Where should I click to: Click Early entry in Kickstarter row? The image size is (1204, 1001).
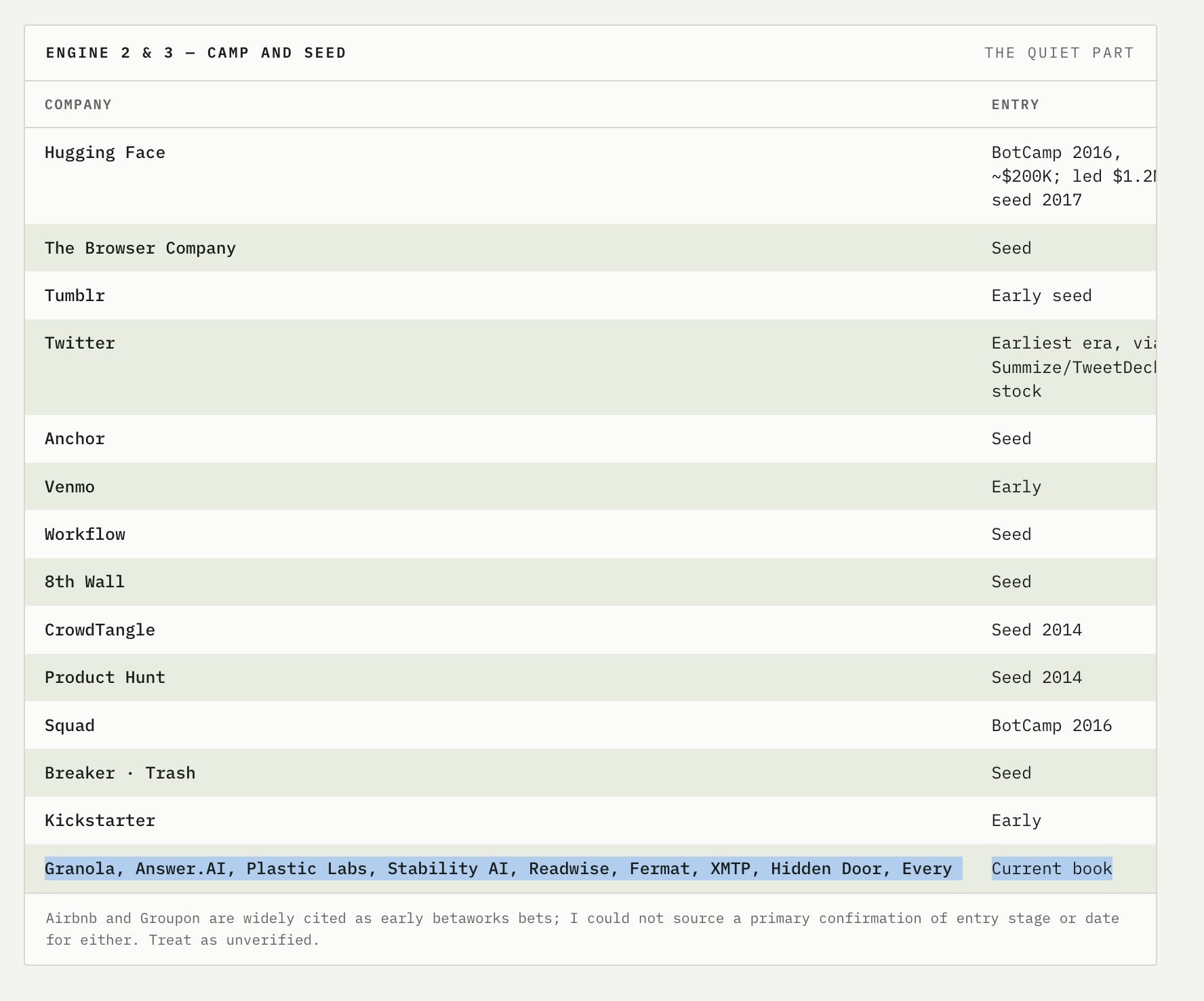[x=1016, y=821]
